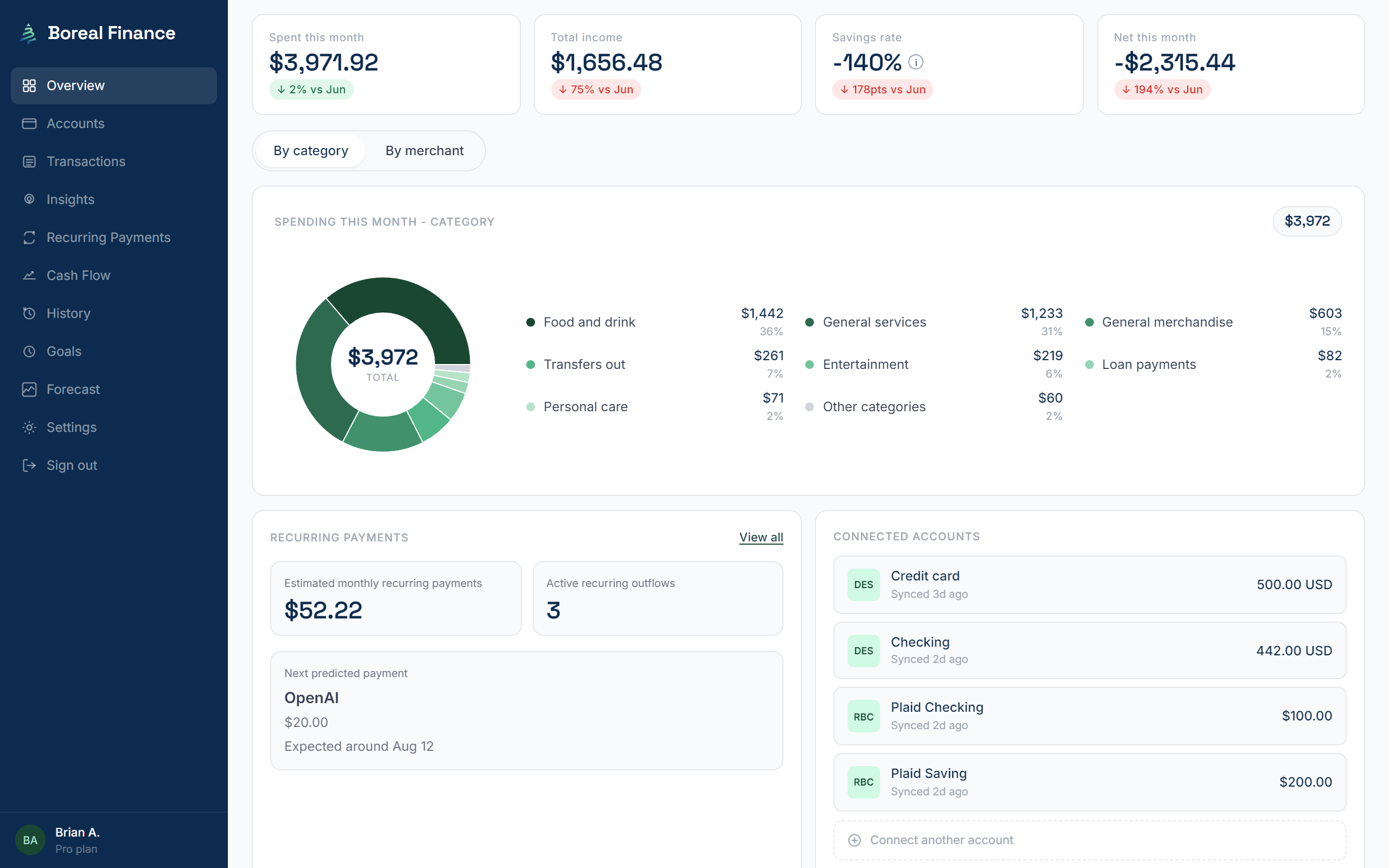This screenshot has height=868, width=1389.
Task: Open the Plaid Checking account row
Action: coord(1089,716)
